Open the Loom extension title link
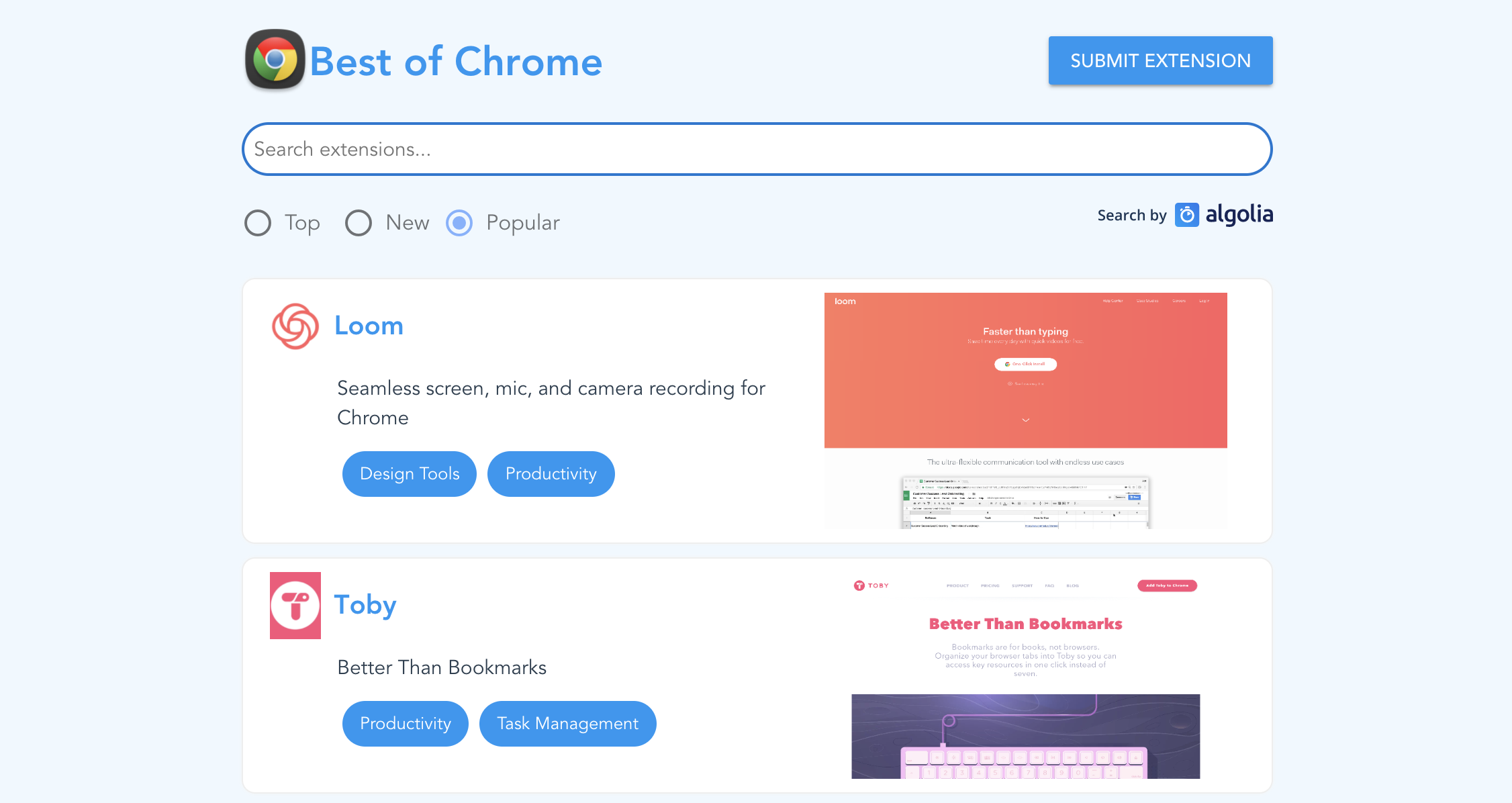Screen dimensions: 1512x803 click(369, 326)
